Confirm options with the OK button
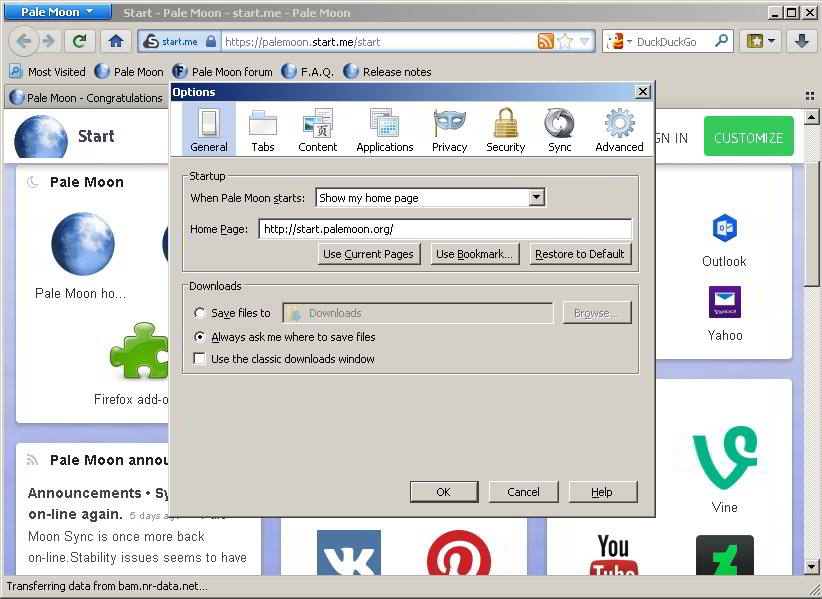This screenshot has width=822, height=599. click(444, 492)
